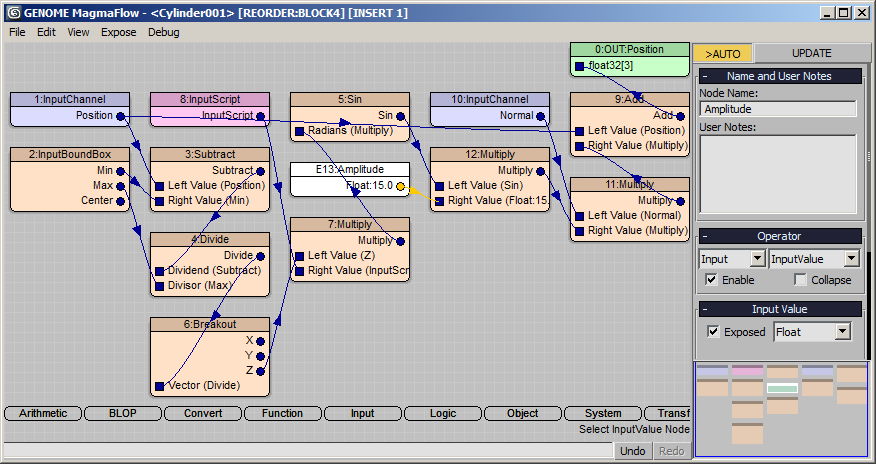Click in the Node Name field
Viewport: 876px width, 464px height.
[x=778, y=109]
